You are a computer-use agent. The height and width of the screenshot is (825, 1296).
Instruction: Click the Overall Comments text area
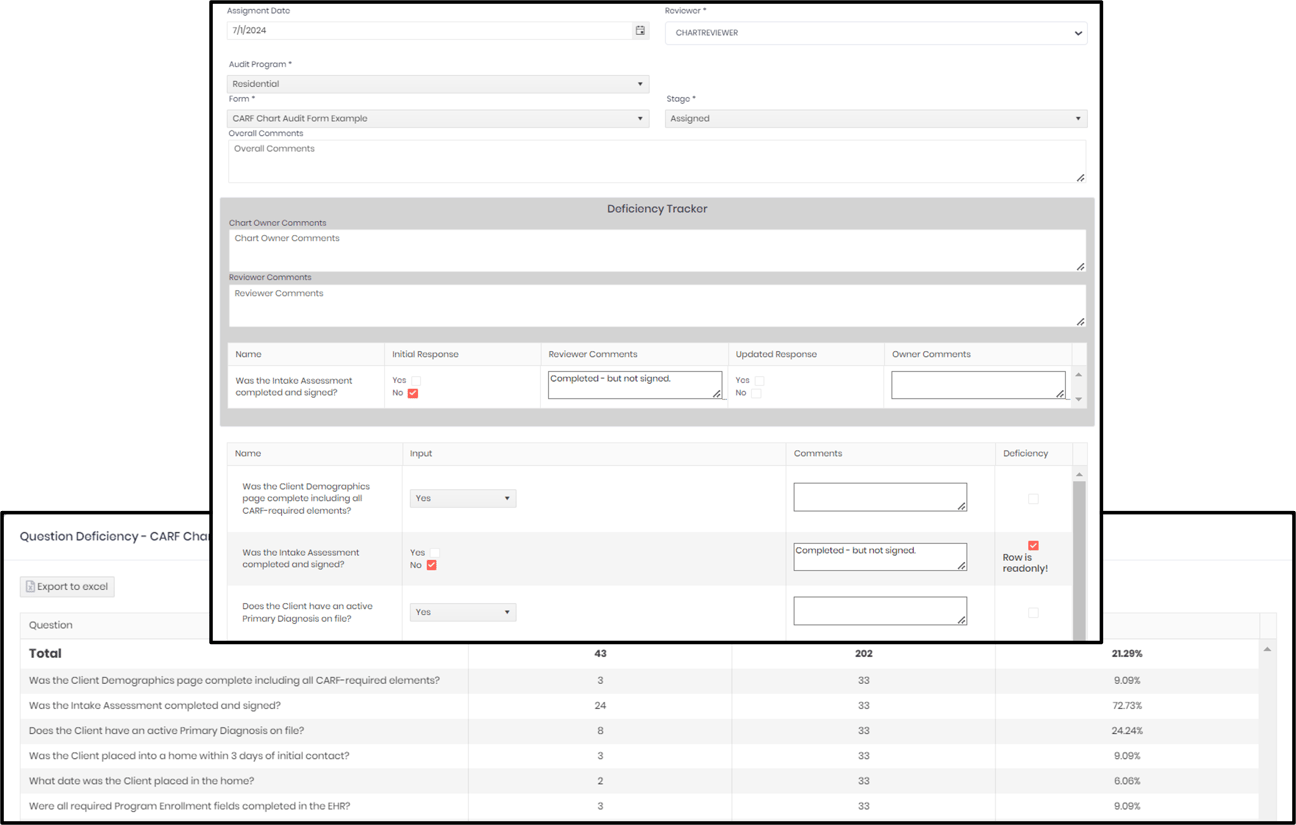pyautogui.click(x=655, y=160)
